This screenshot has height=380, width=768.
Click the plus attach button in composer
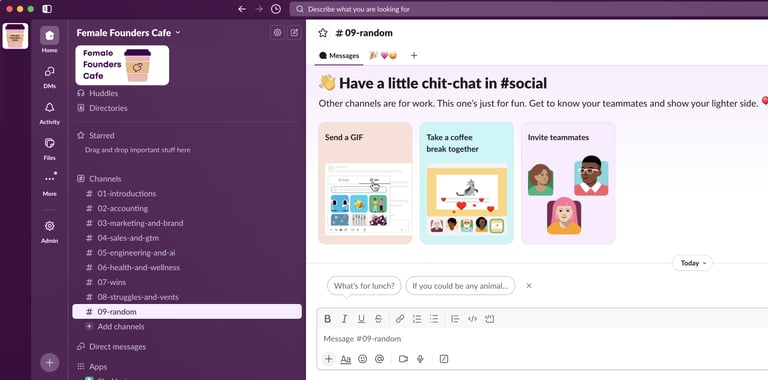(x=329, y=359)
